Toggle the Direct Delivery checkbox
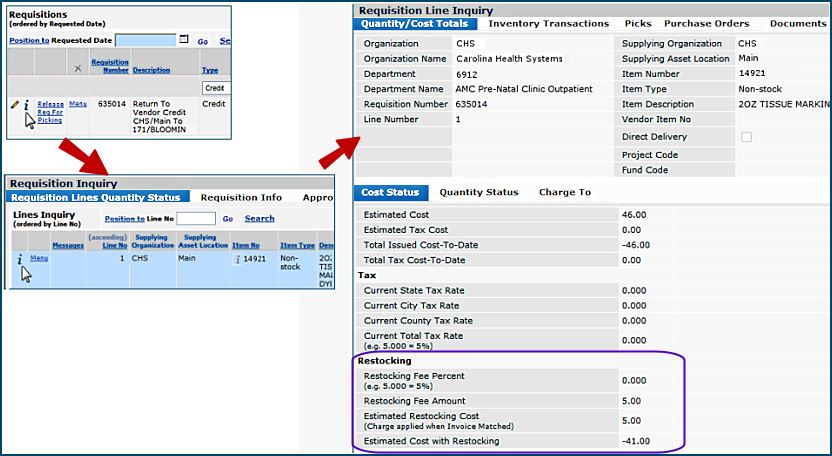832x456 pixels. pos(746,137)
